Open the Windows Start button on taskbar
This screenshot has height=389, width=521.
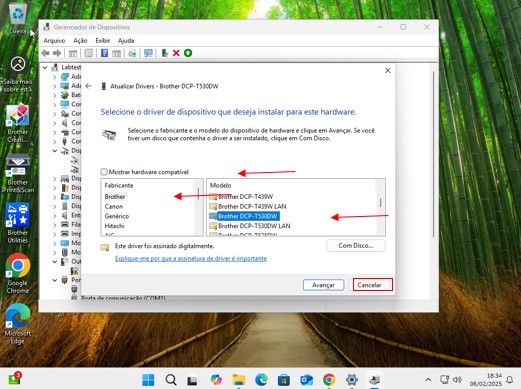(x=148, y=380)
